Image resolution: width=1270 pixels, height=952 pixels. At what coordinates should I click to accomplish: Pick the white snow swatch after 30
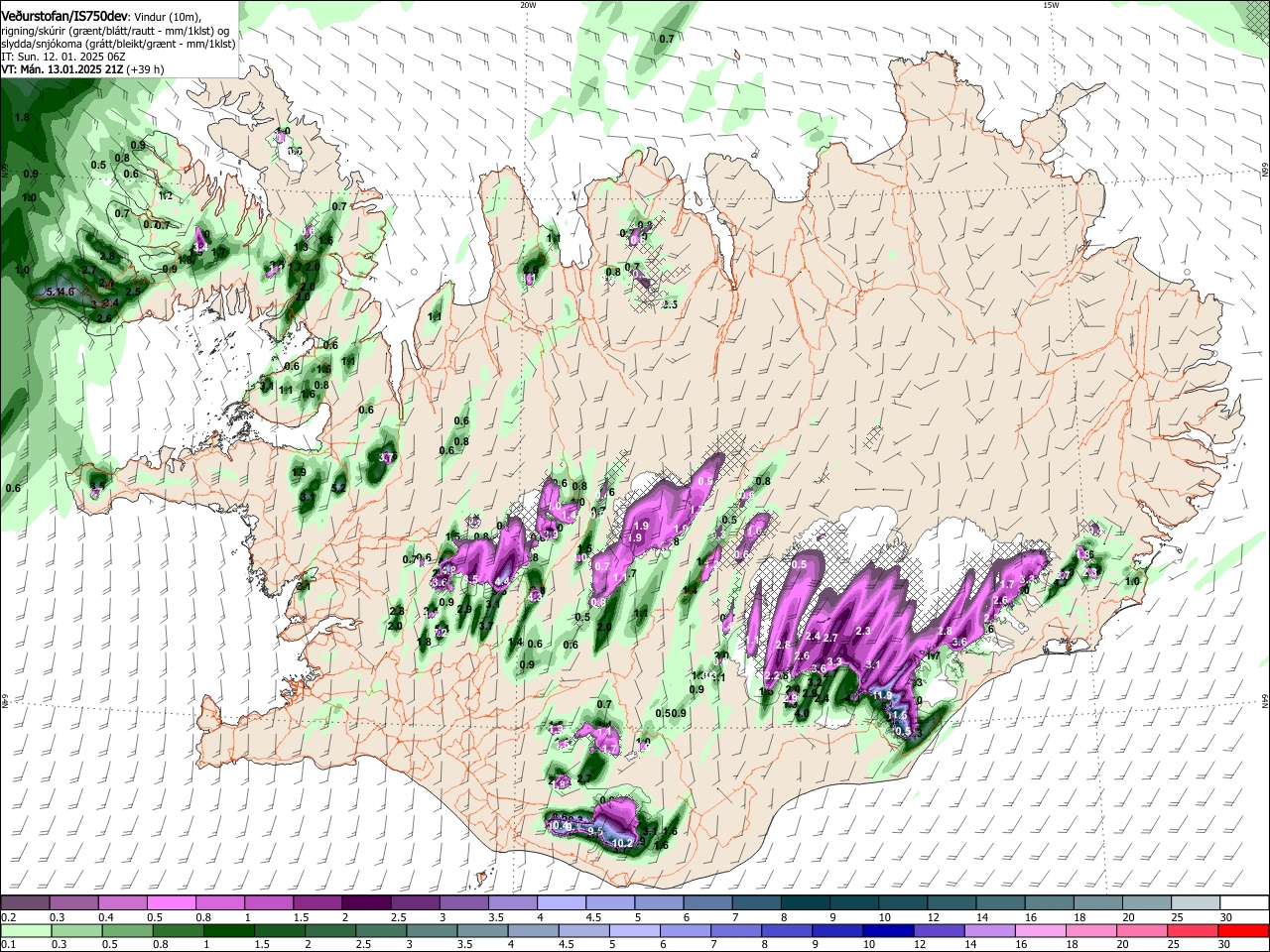pyautogui.click(x=1242, y=903)
